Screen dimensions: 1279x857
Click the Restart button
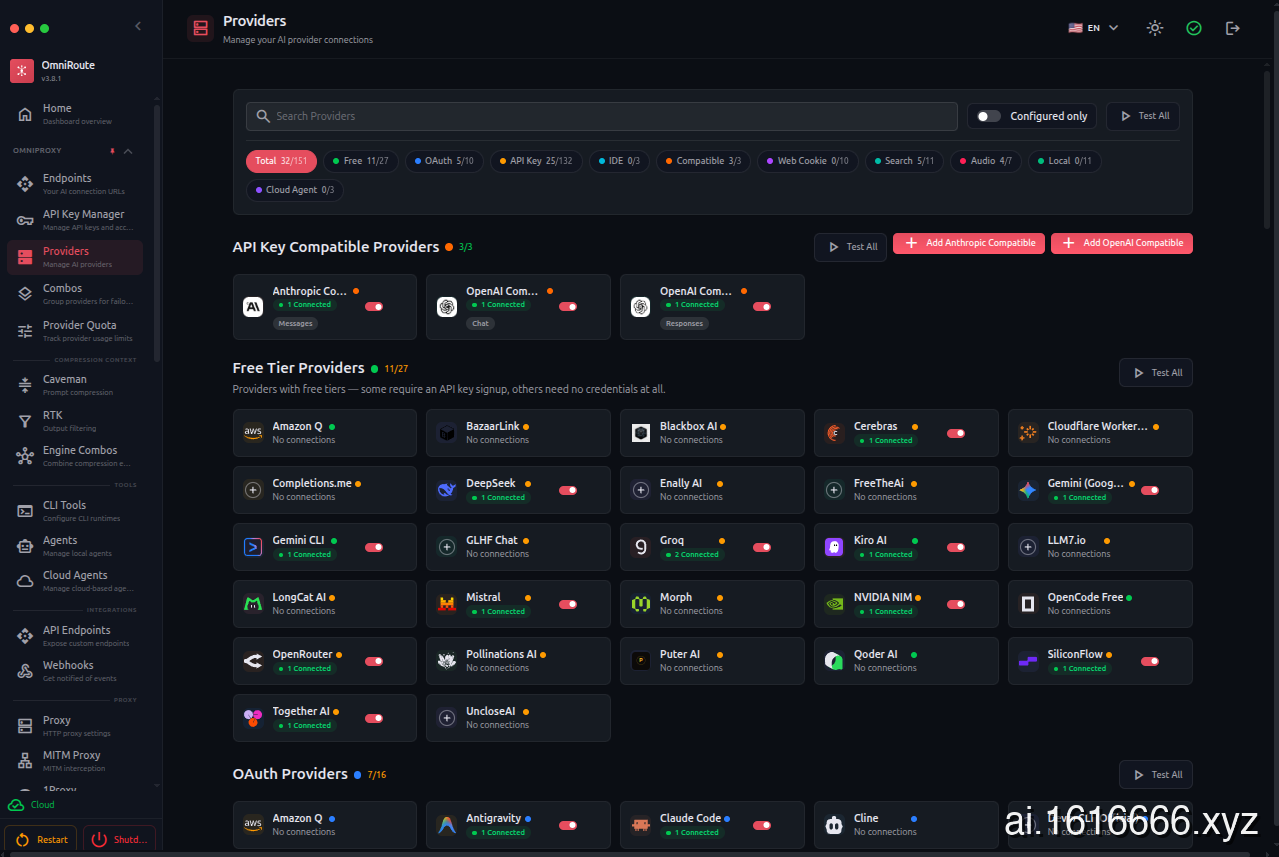(x=41, y=839)
